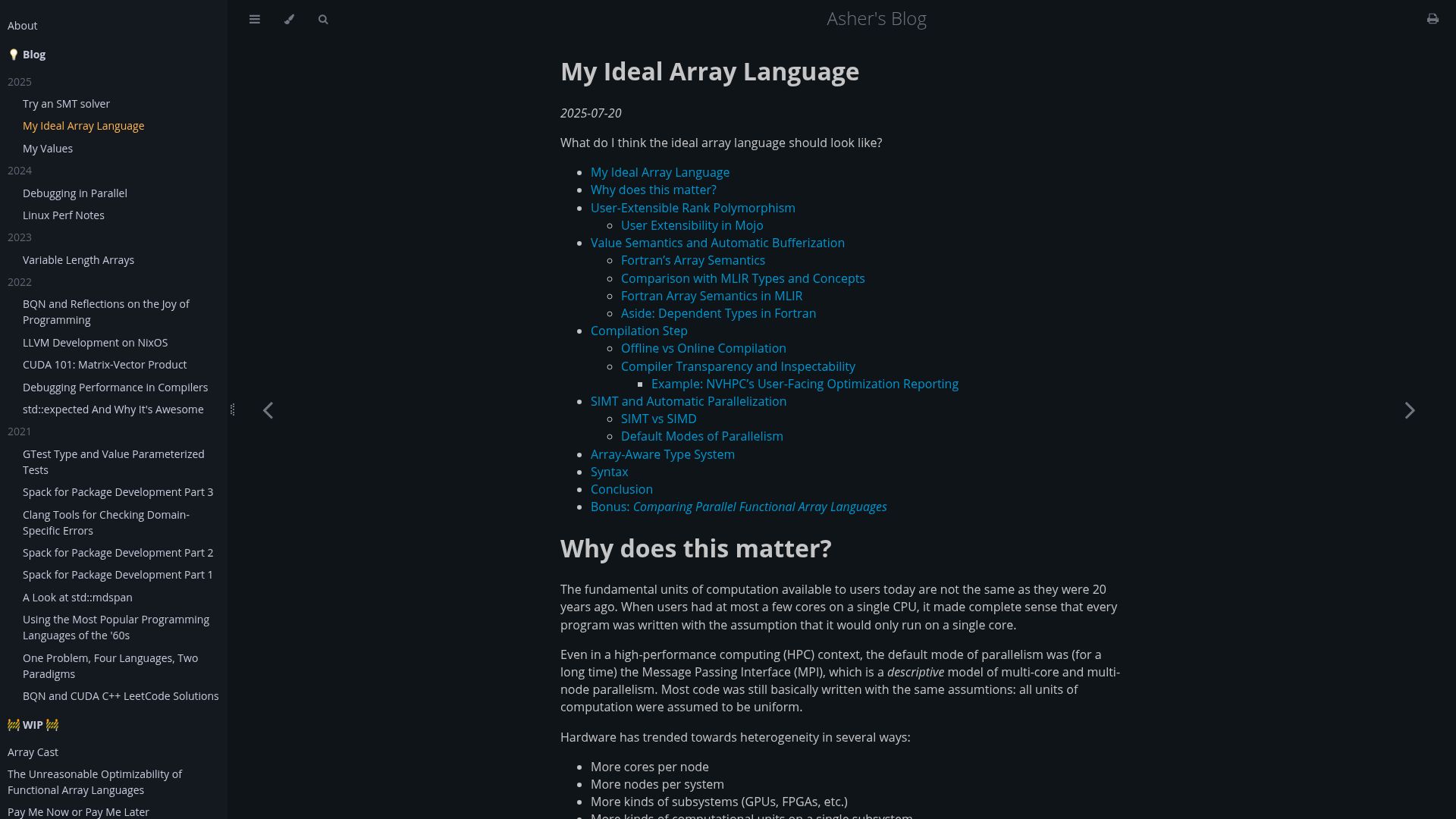This screenshot has height=819, width=1456.
Task: Open 'Variable Length Arrays' post
Action: (78, 260)
